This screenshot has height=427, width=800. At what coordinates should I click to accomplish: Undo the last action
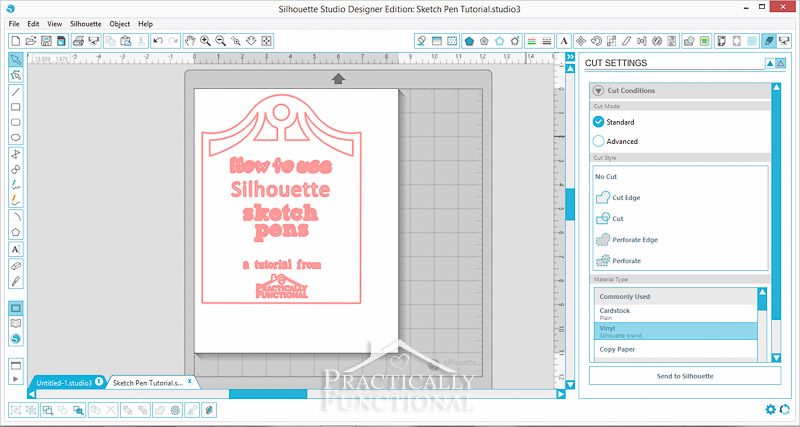pyautogui.click(x=158, y=41)
